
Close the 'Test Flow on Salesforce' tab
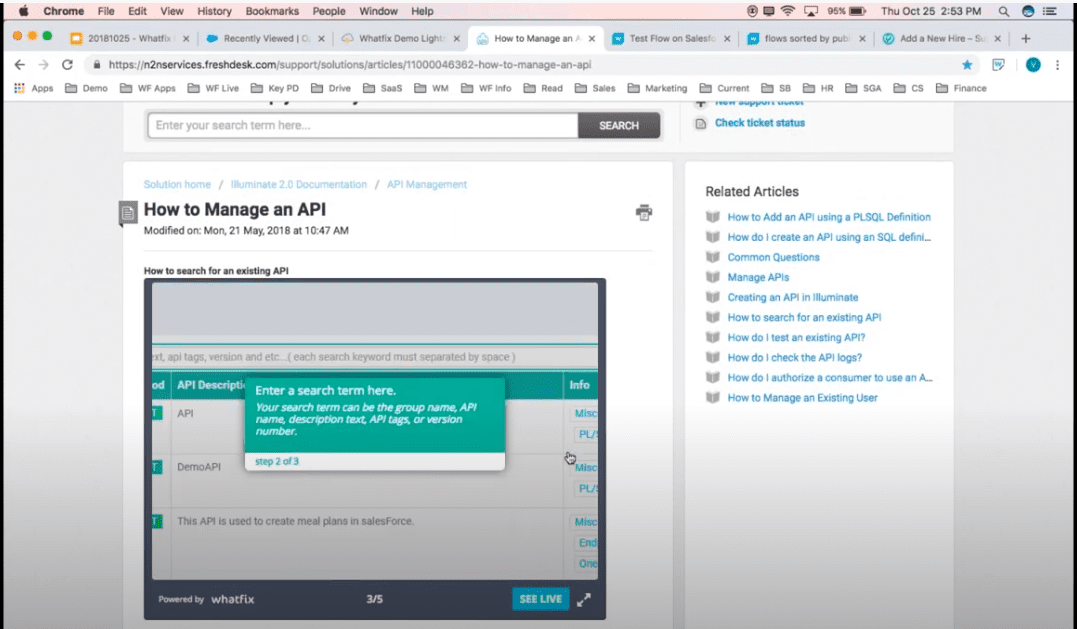[727, 38]
